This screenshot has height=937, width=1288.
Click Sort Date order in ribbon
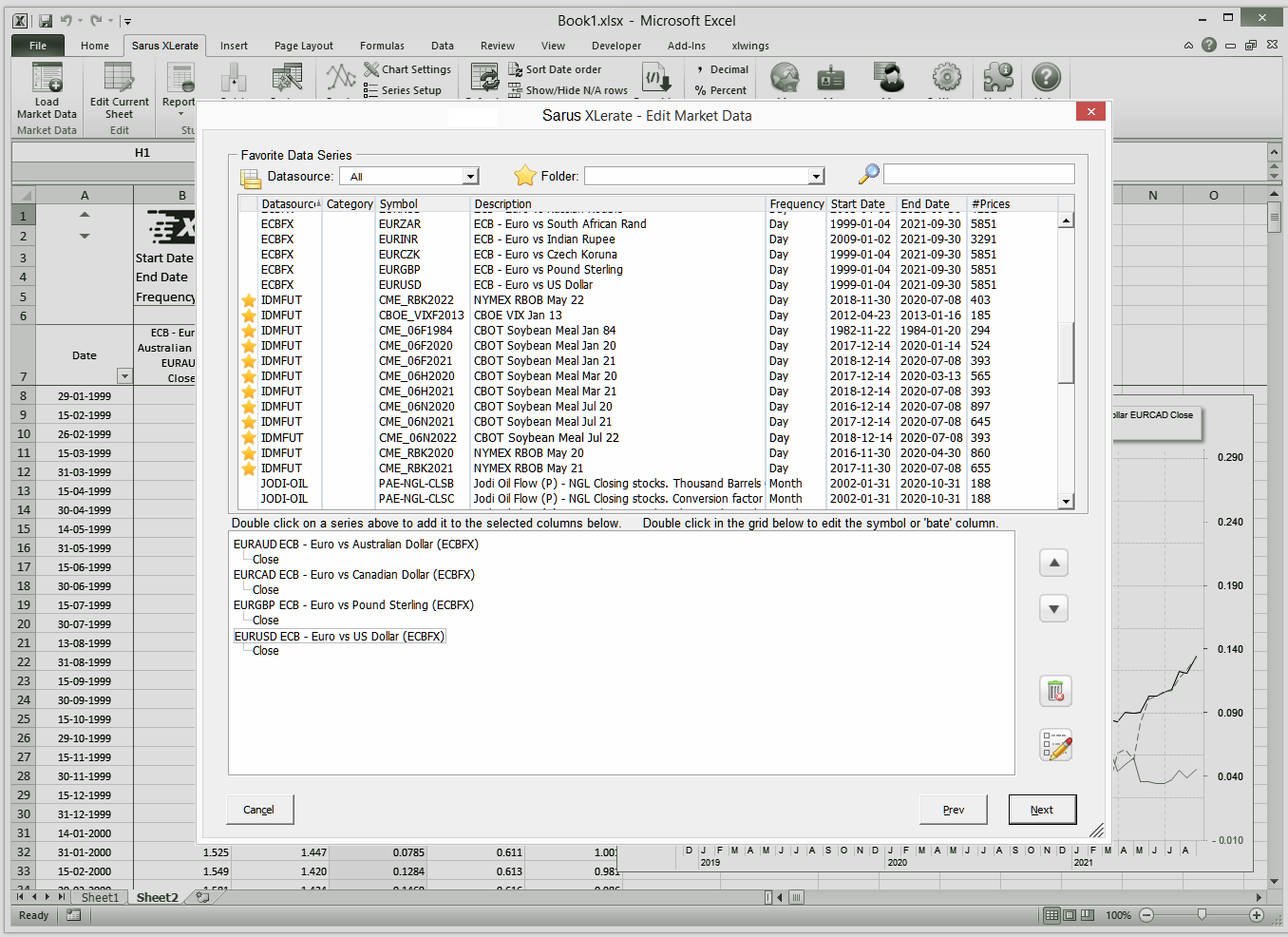[562, 69]
